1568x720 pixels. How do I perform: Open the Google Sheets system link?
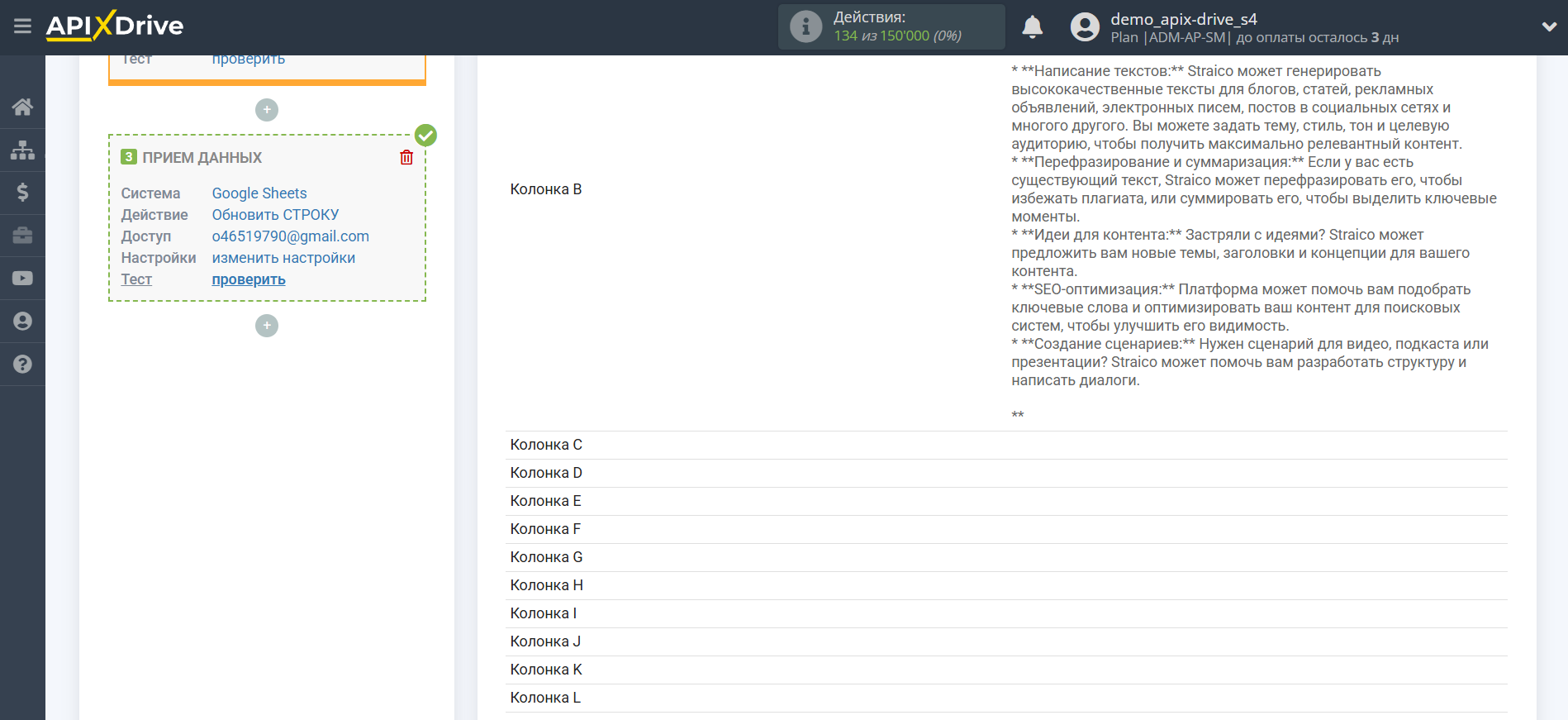click(259, 193)
